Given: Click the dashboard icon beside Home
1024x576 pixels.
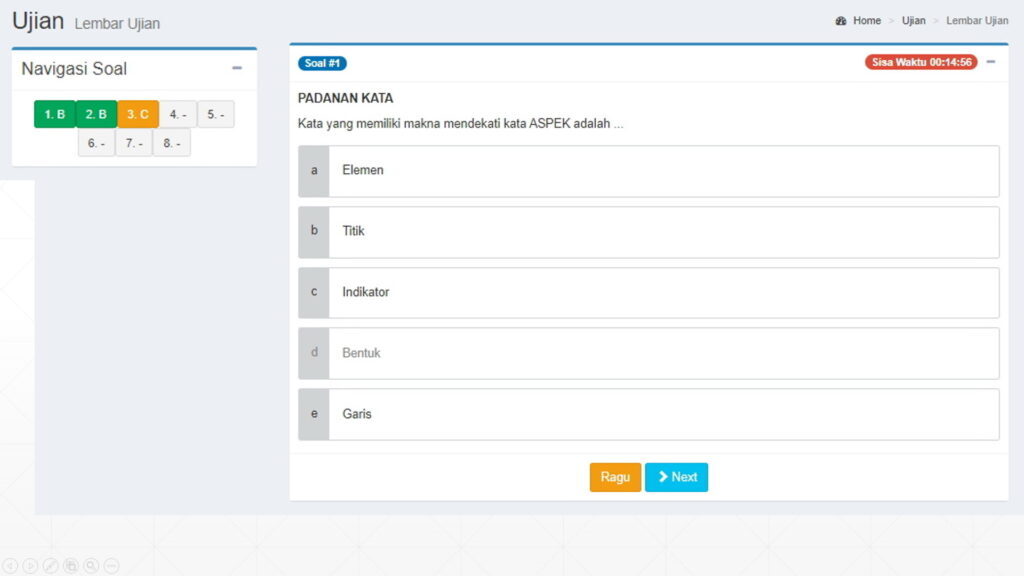Looking at the screenshot, I should pos(841,21).
